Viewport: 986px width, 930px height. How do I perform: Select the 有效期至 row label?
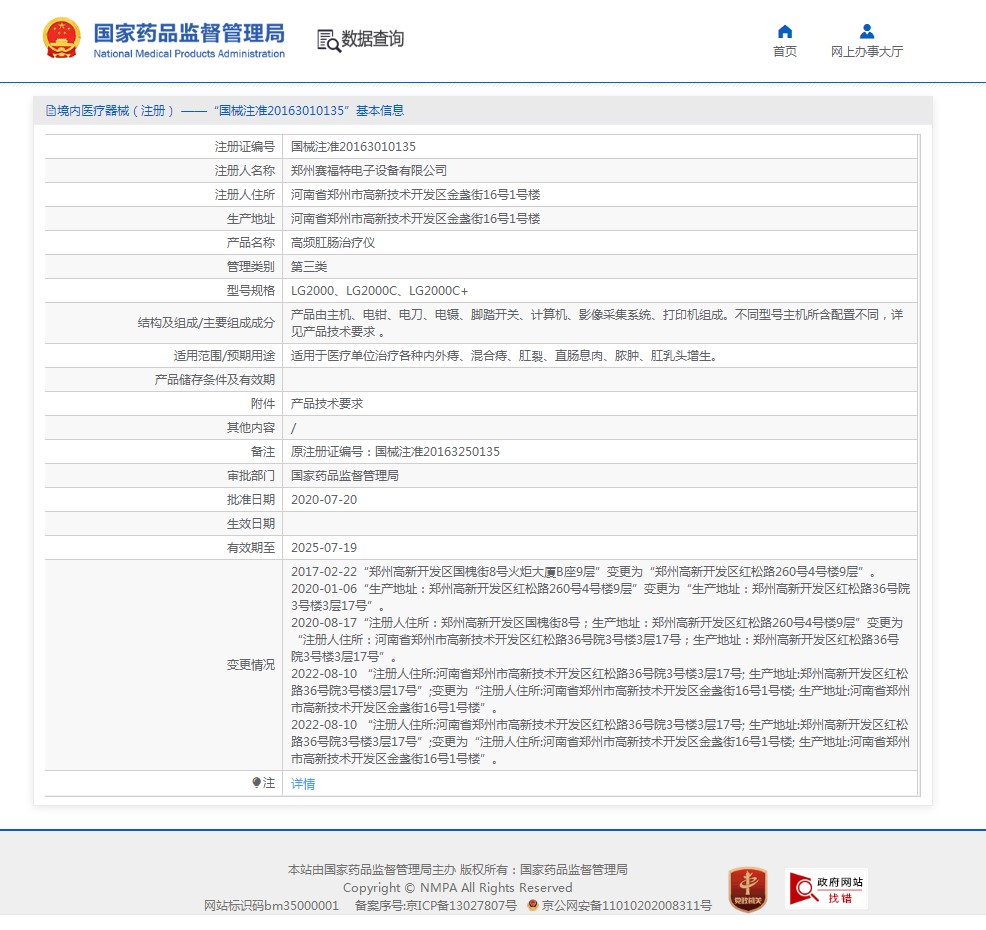(x=251, y=548)
